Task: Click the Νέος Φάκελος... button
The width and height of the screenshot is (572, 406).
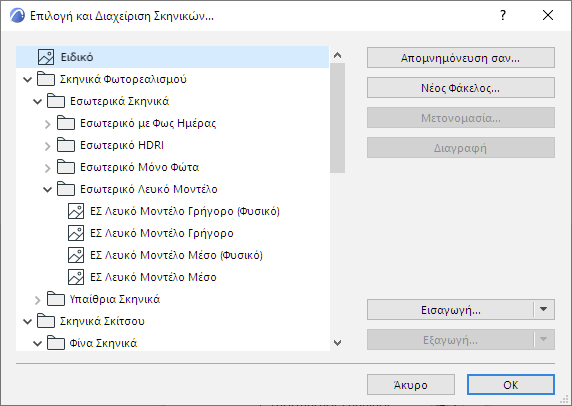Action: 461,87
